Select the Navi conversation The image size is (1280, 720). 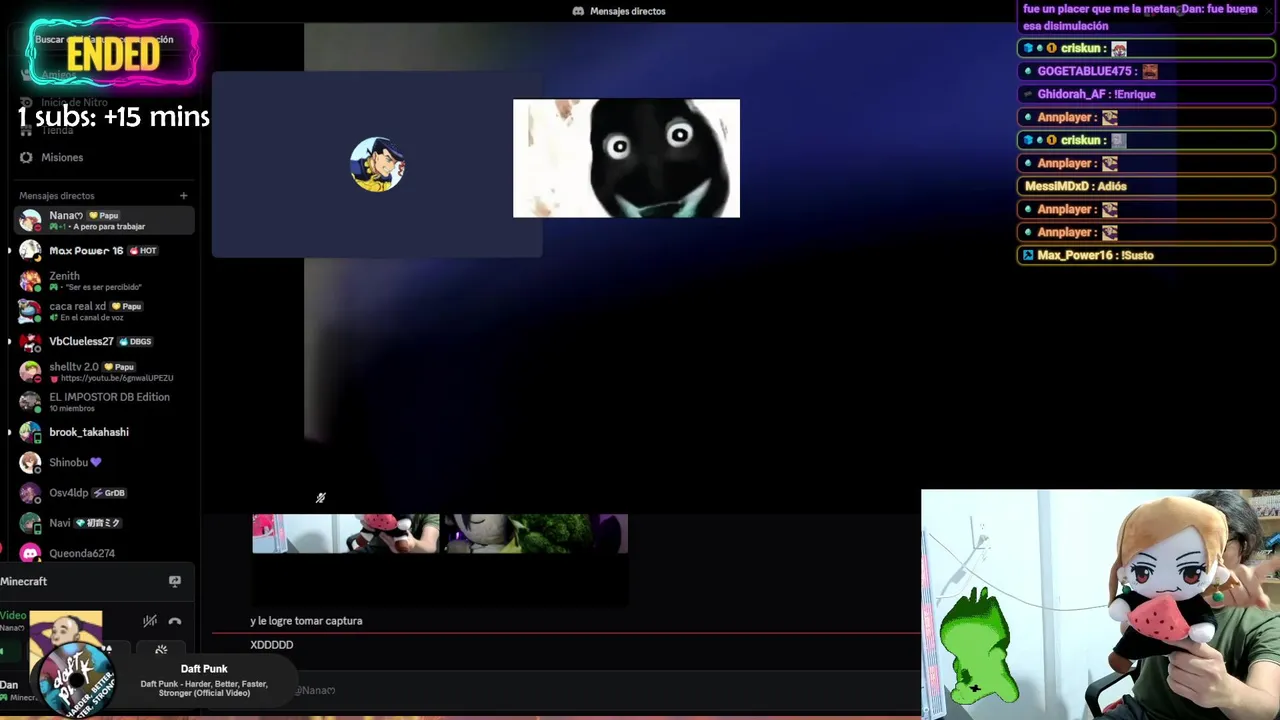[104, 522]
